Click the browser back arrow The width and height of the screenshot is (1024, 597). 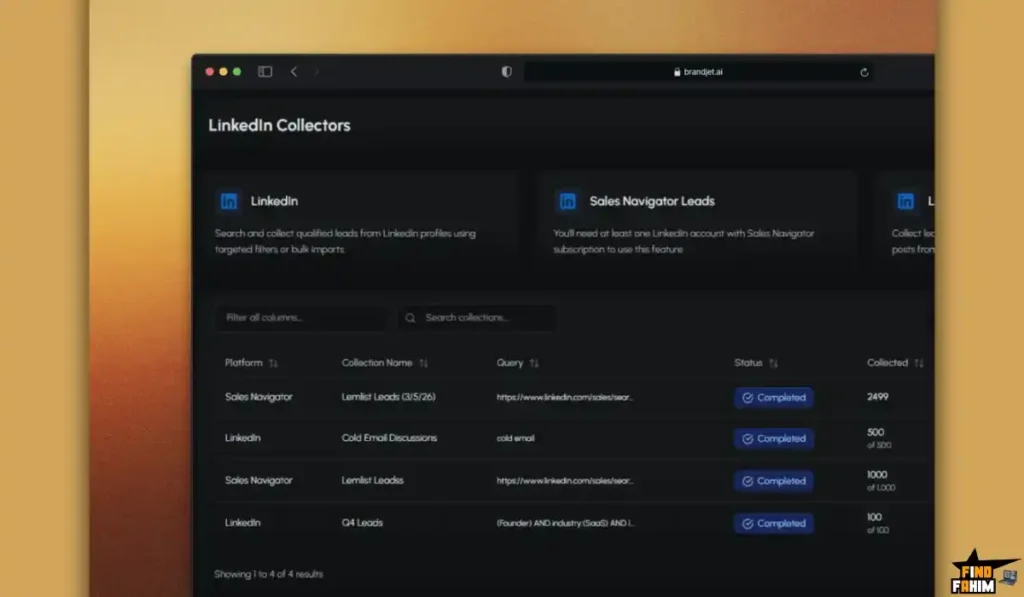[x=293, y=72]
